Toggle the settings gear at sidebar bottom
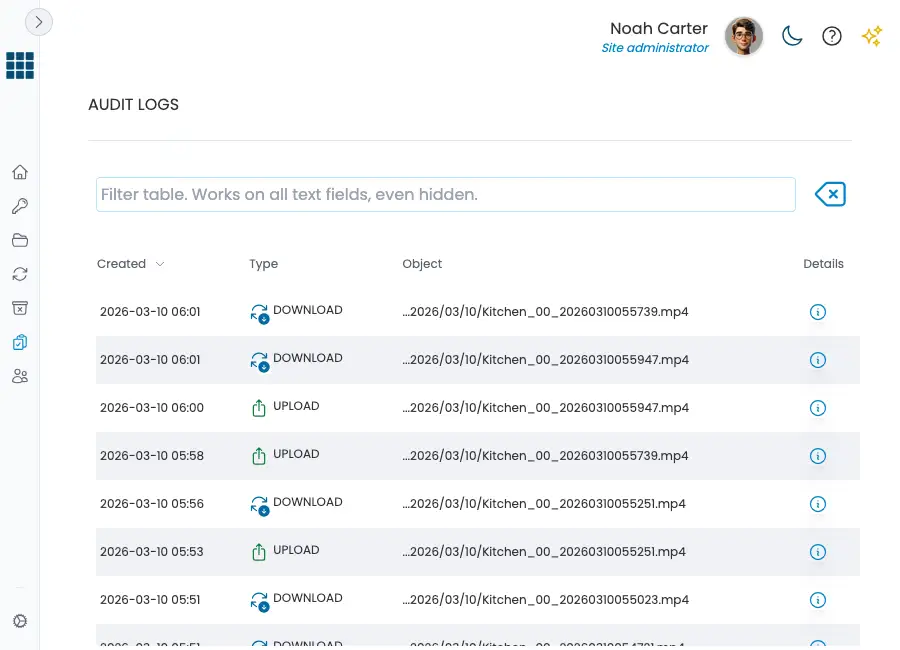 (x=20, y=621)
